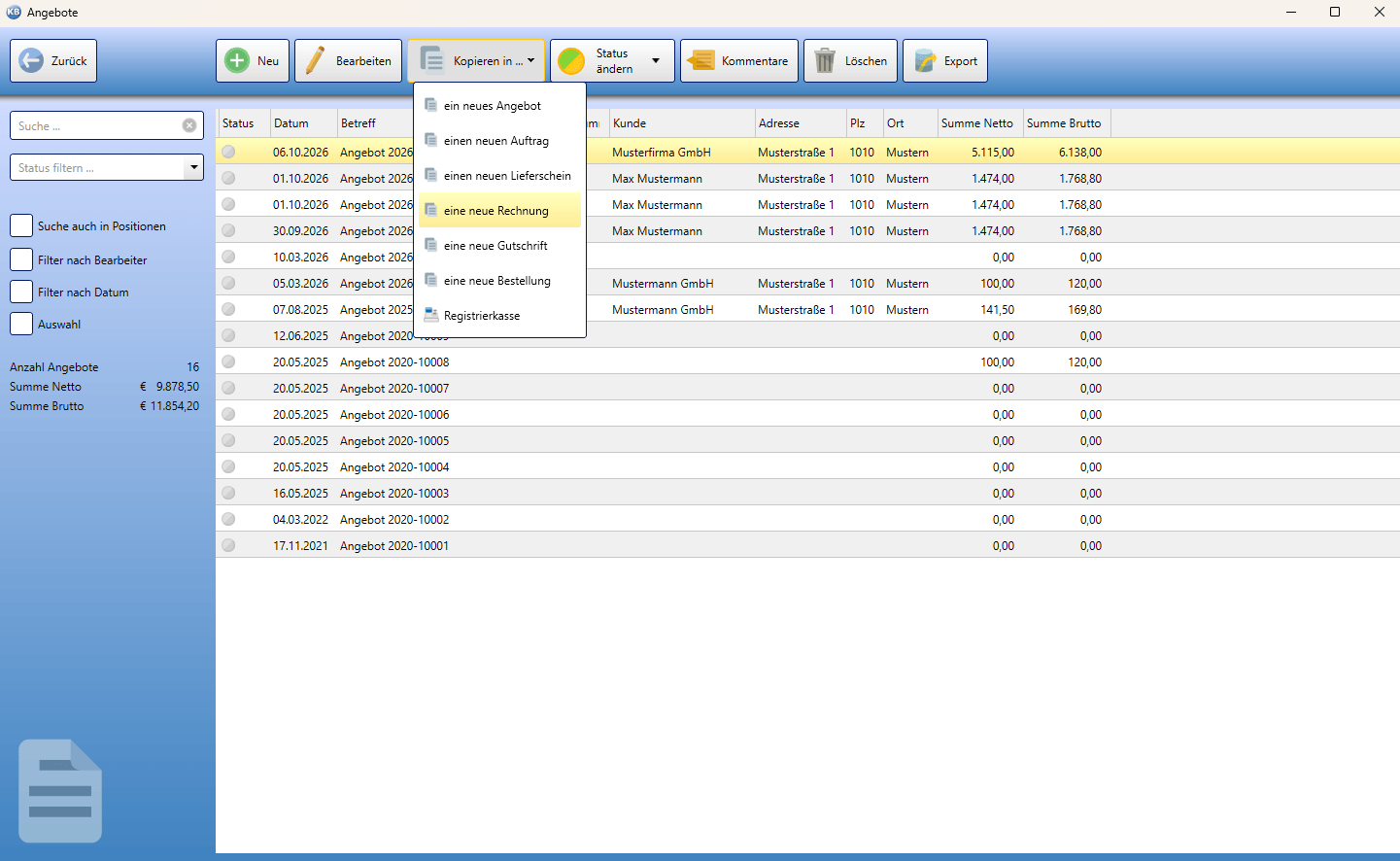Check the 'Filter nach Datum' checkbox
Image resolution: width=1400 pixels, height=861 pixels.
coord(21,292)
